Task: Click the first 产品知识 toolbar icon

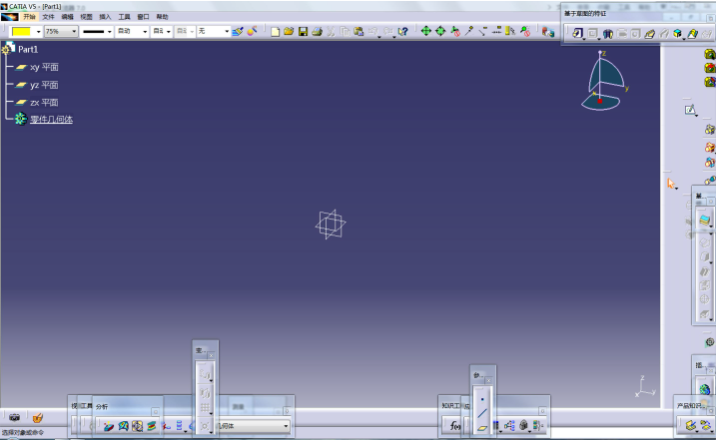Action: pyautogui.click(x=691, y=425)
